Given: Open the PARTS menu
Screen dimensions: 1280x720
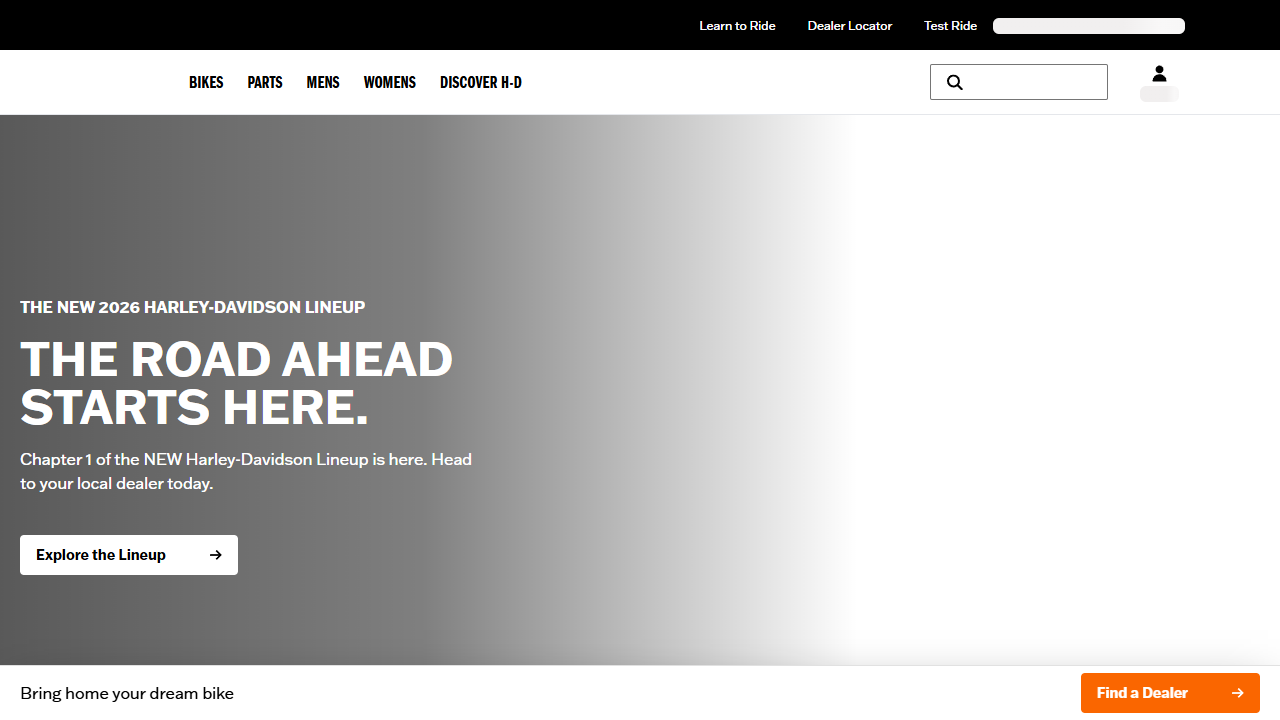Looking at the screenshot, I should point(265,82).
